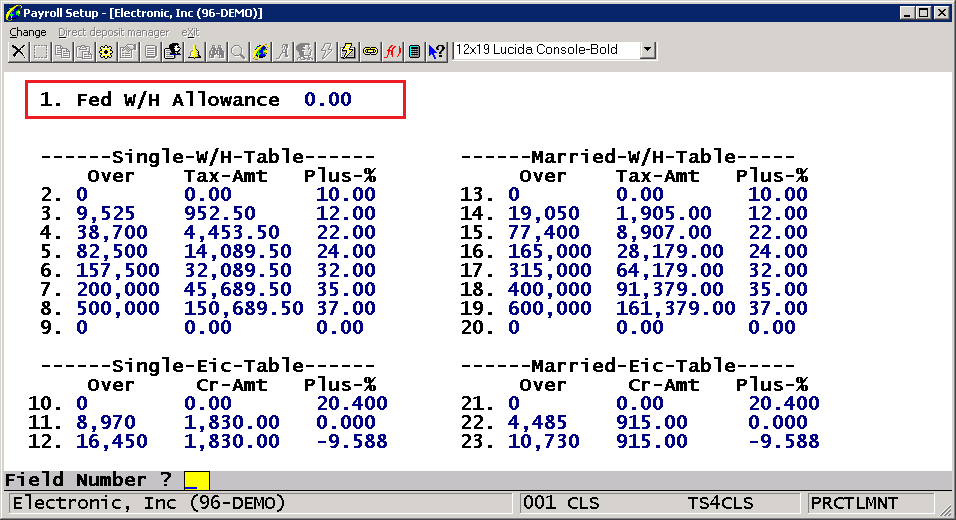Click the yellow chain link icon
The image size is (956, 520).
pyautogui.click(x=370, y=51)
